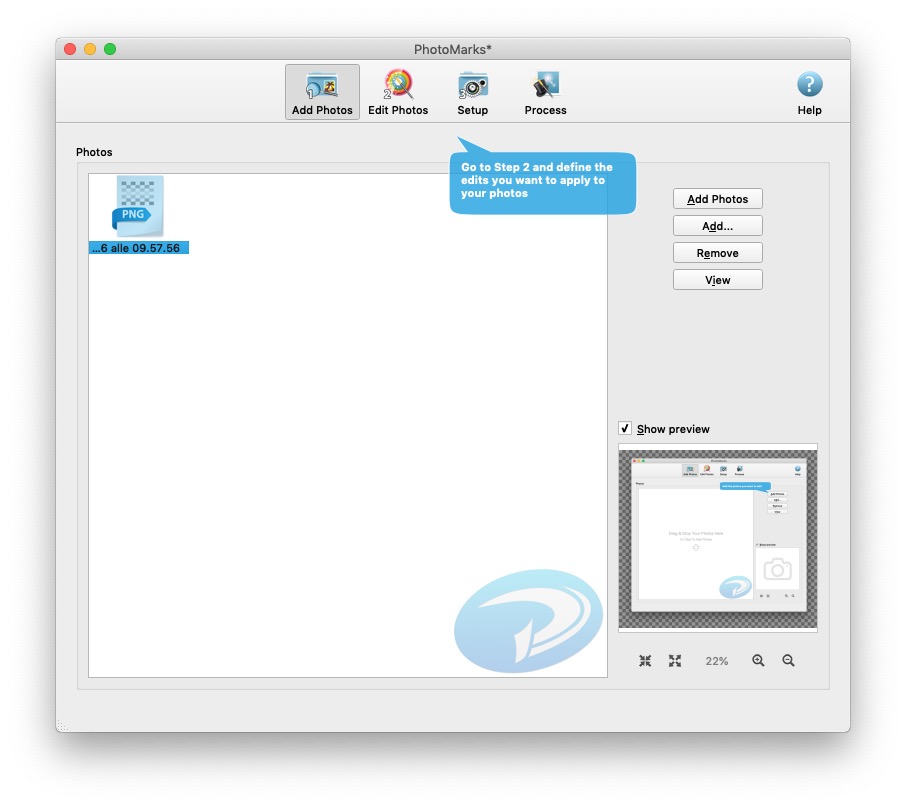Dismiss the Go to Step 2 tooltip
This screenshot has height=806, width=906.
coord(542,183)
